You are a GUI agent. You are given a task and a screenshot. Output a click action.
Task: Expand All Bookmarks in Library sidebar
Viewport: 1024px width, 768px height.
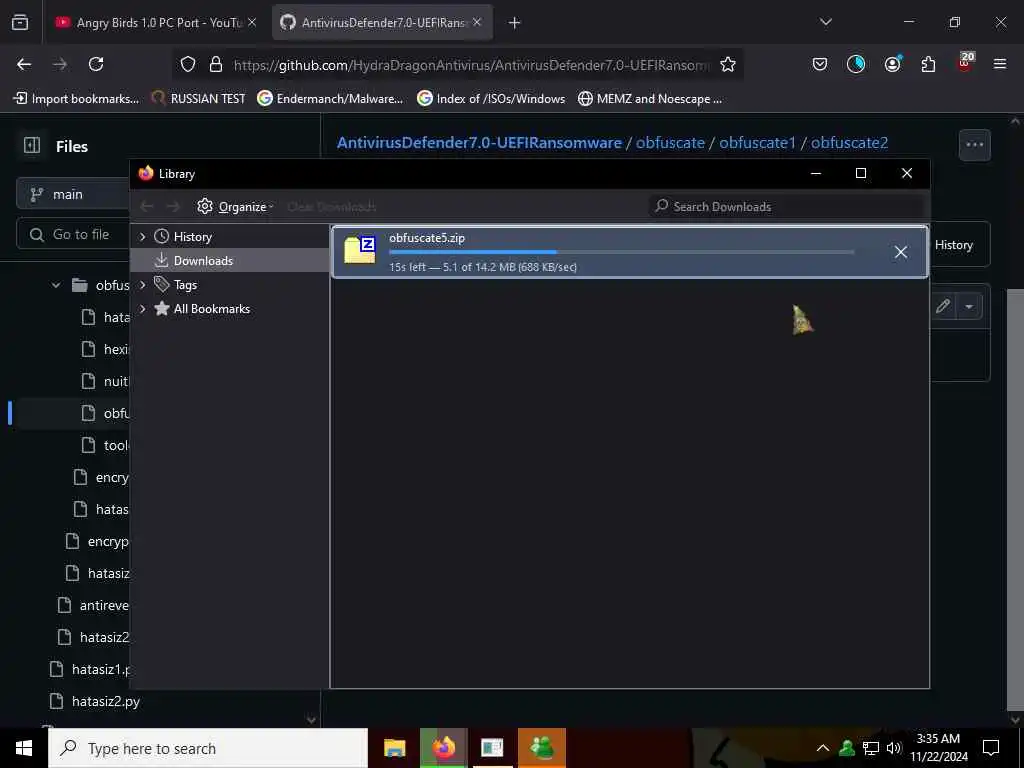tap(142, 309)
